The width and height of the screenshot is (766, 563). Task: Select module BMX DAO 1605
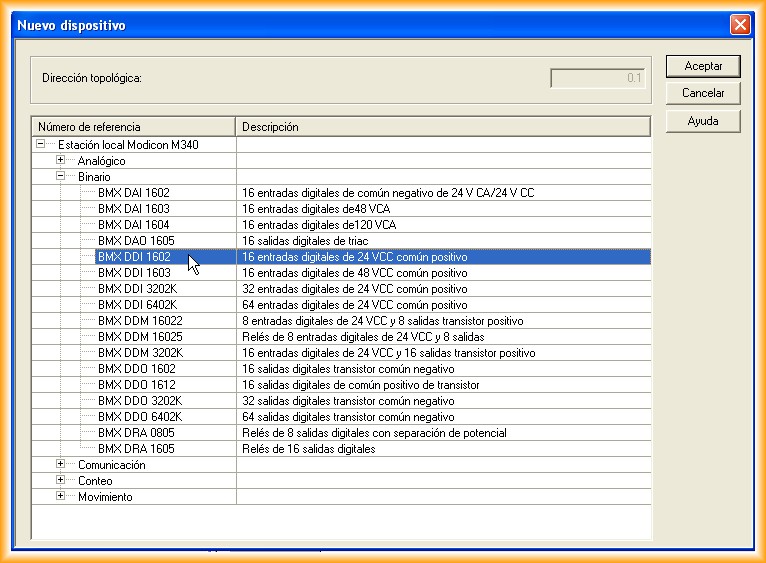point(134,240)
